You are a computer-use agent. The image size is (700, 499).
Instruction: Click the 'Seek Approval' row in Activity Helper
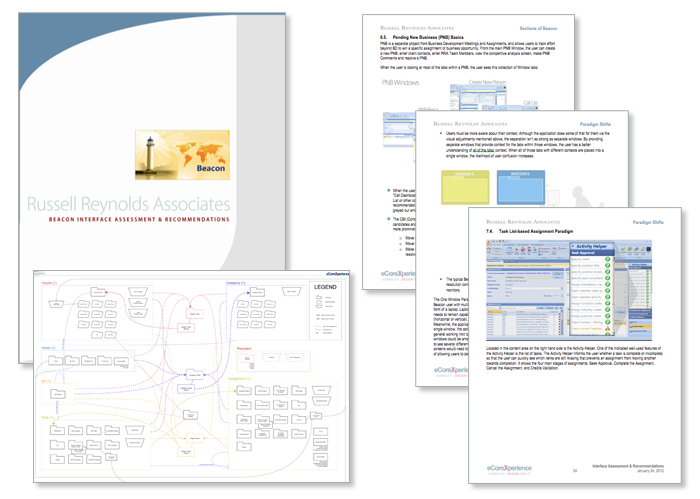tap(591, 253)
